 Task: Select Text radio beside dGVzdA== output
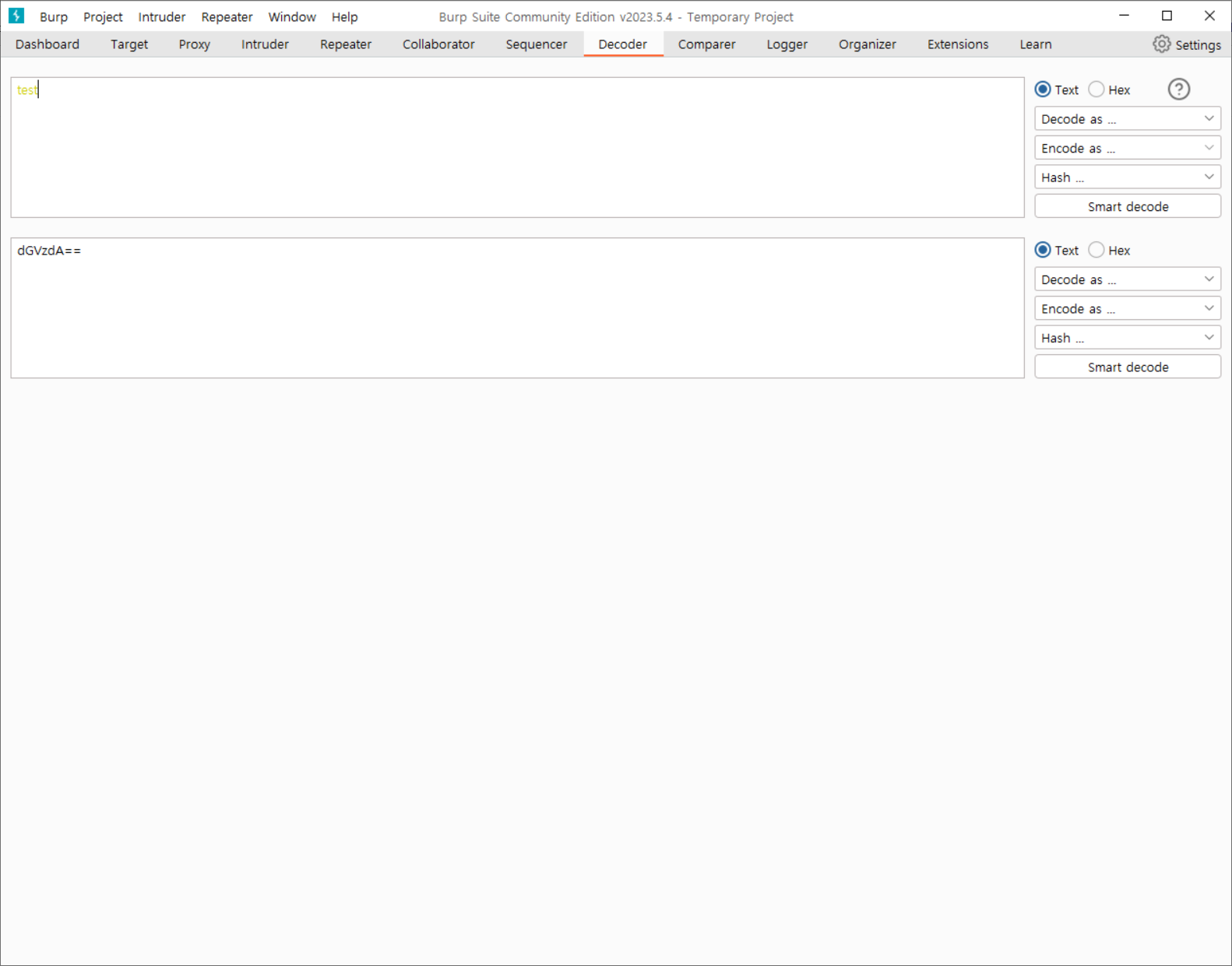[1043, 250]
